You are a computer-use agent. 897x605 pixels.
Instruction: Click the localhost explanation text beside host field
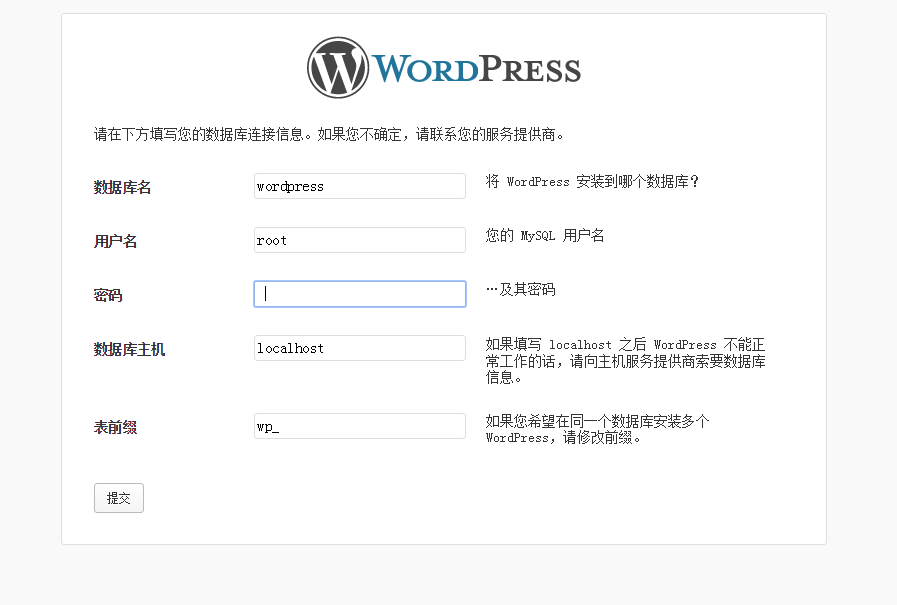coord(625,361)
